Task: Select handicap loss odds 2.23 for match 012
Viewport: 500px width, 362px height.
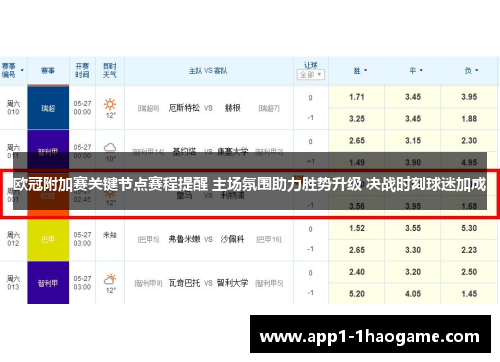Action: click(469, 250)
